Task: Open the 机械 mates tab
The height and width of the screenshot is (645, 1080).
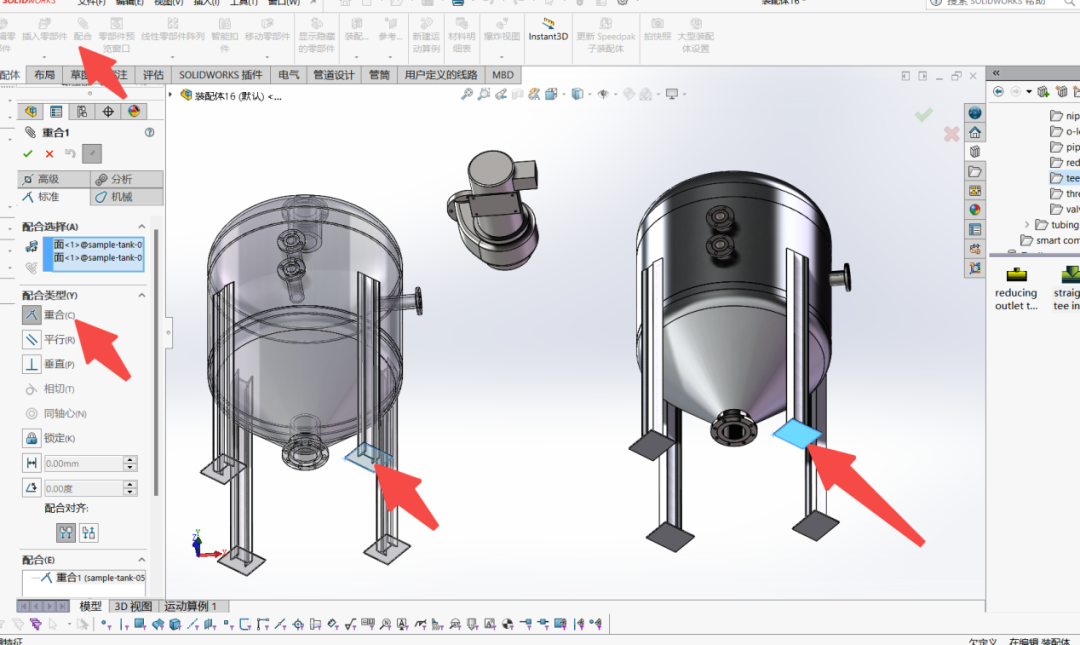Action: pyautogui.click(x=127, y=197)
